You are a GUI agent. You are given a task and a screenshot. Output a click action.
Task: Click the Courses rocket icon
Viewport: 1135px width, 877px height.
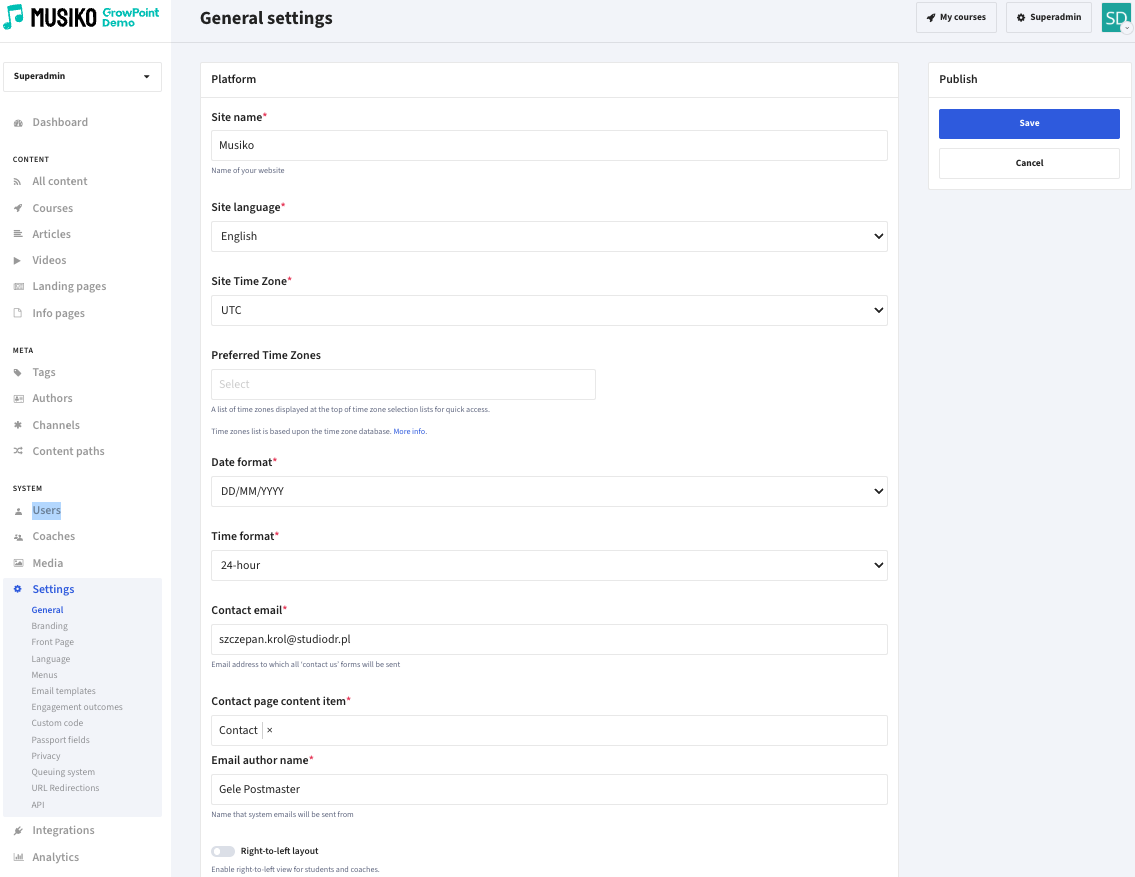pos(18,208)
